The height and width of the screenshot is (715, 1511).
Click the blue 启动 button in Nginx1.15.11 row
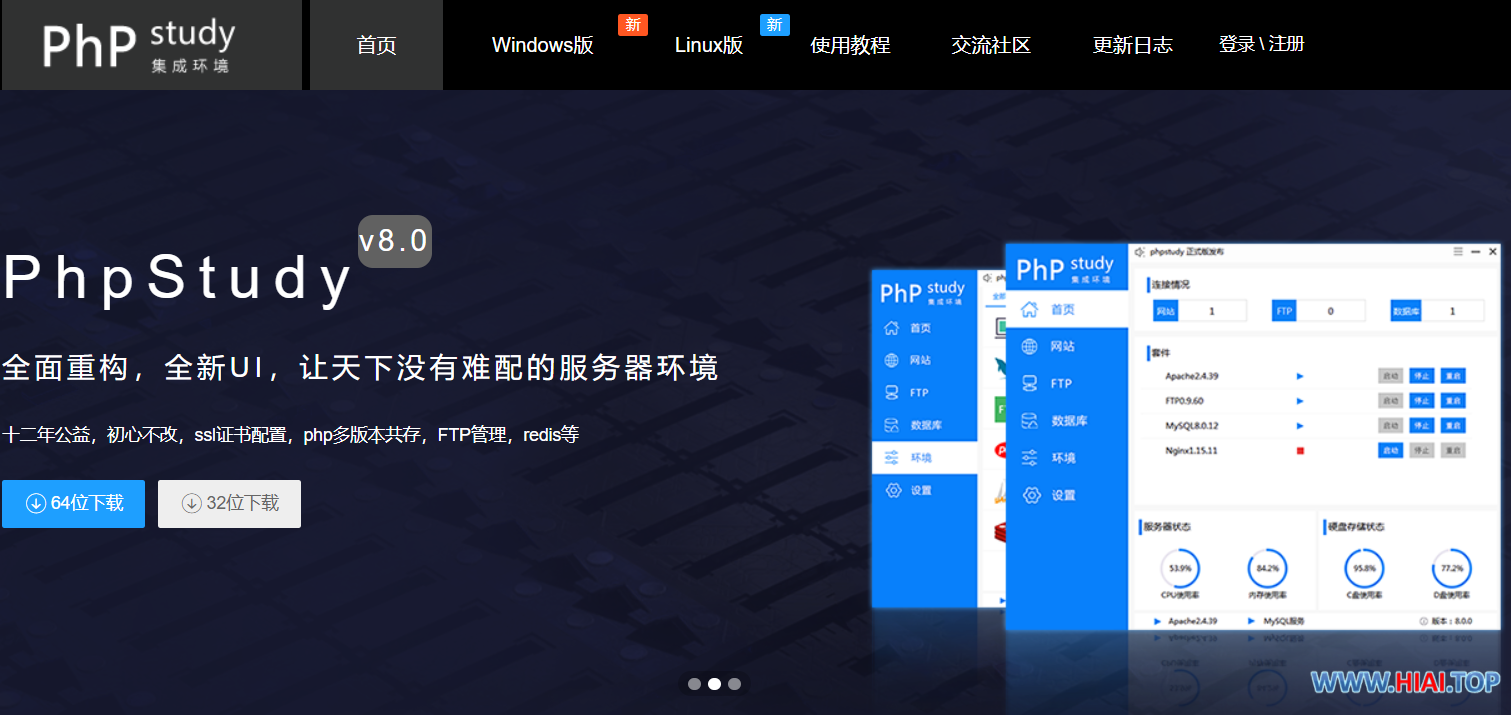point(1390,451)
